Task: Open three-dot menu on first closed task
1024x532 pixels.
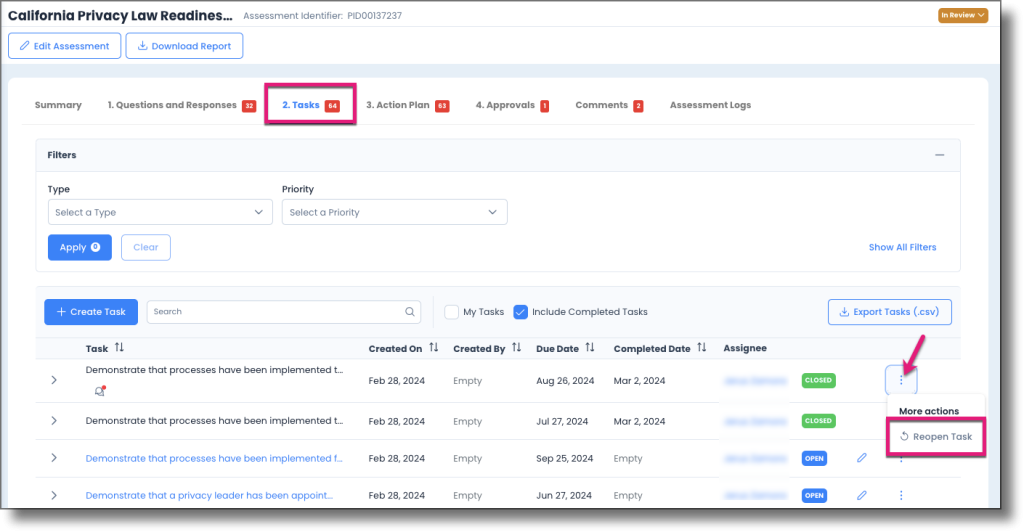Action: [901, 380]
